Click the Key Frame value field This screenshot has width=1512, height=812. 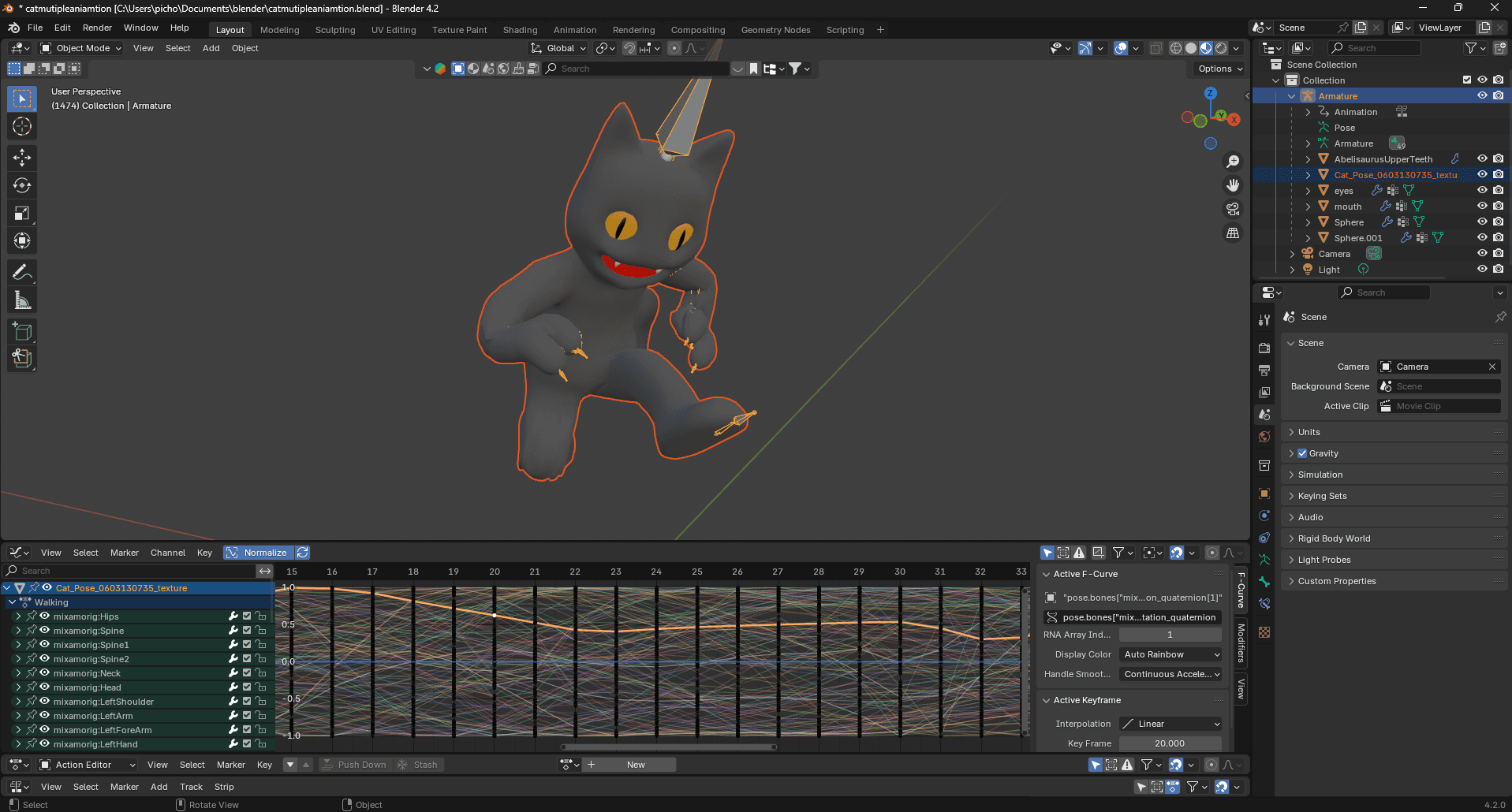pos(1170,743)
